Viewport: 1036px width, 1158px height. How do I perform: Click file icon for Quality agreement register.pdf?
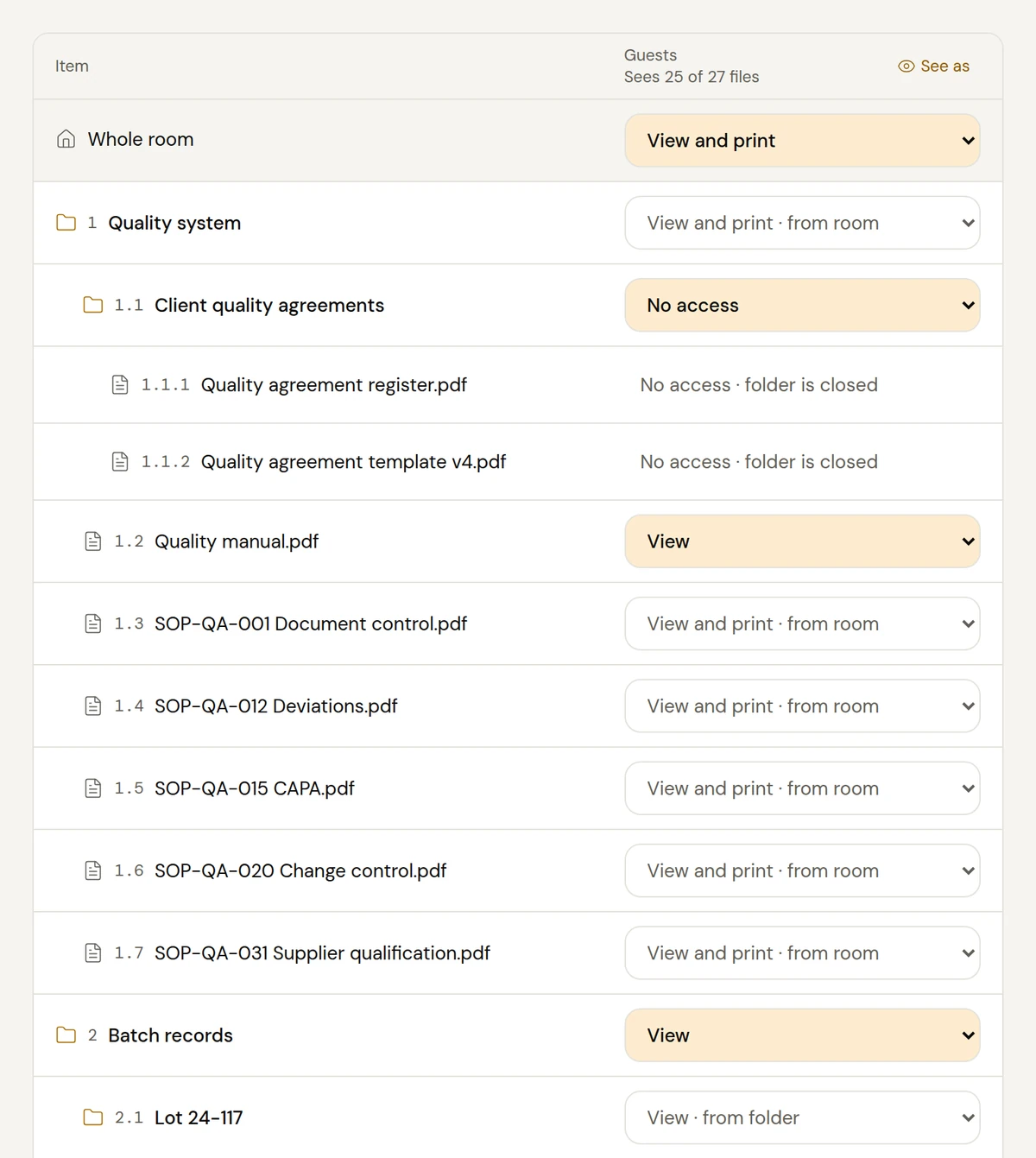pyautogui.click(x=120, y=384)
